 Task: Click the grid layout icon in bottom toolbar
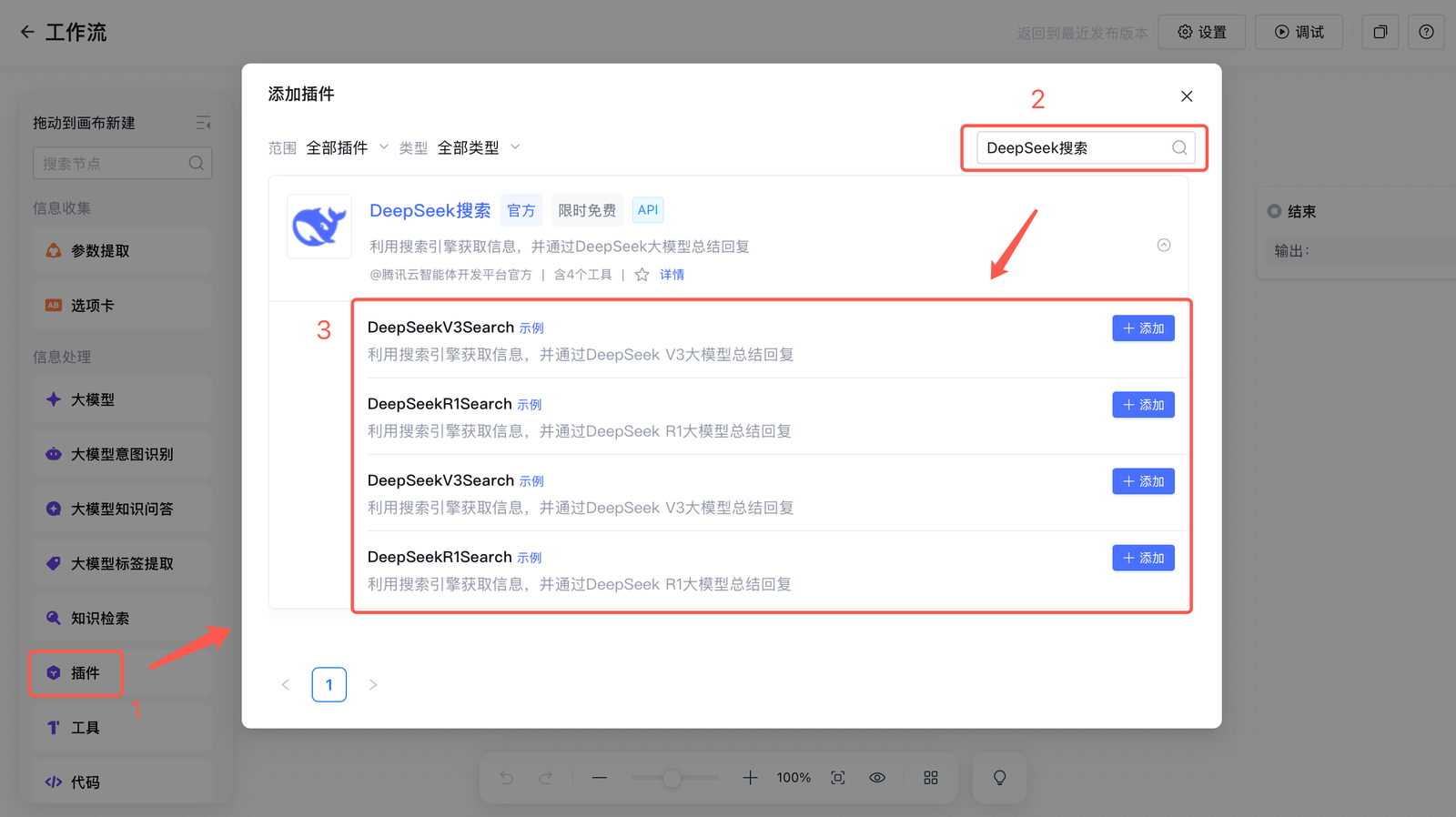930,778
